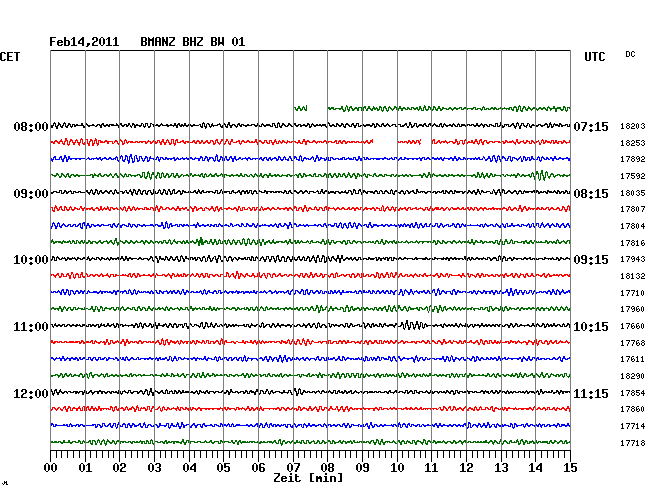This screenshot has height=494, width=650.
Task: Click the DC value "17592"
Action: pyautogui.click(x=633, y=176)
